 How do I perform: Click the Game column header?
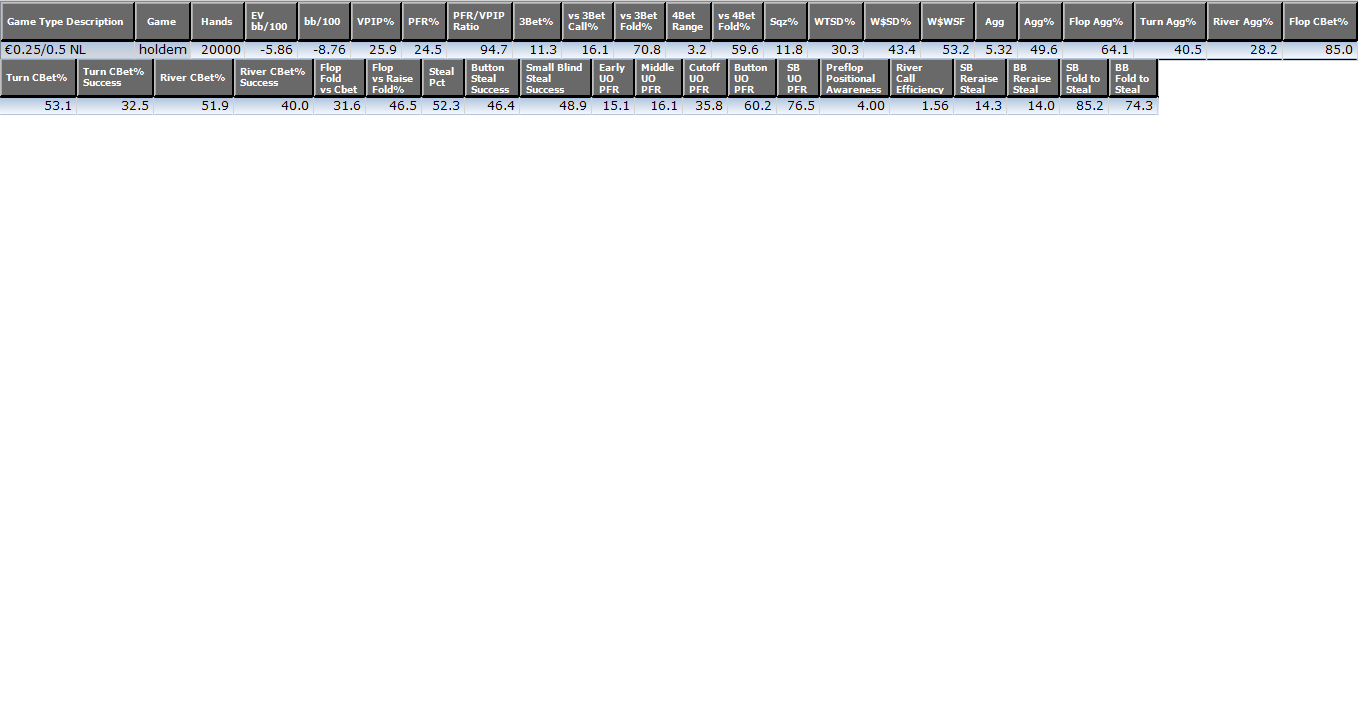162,21
